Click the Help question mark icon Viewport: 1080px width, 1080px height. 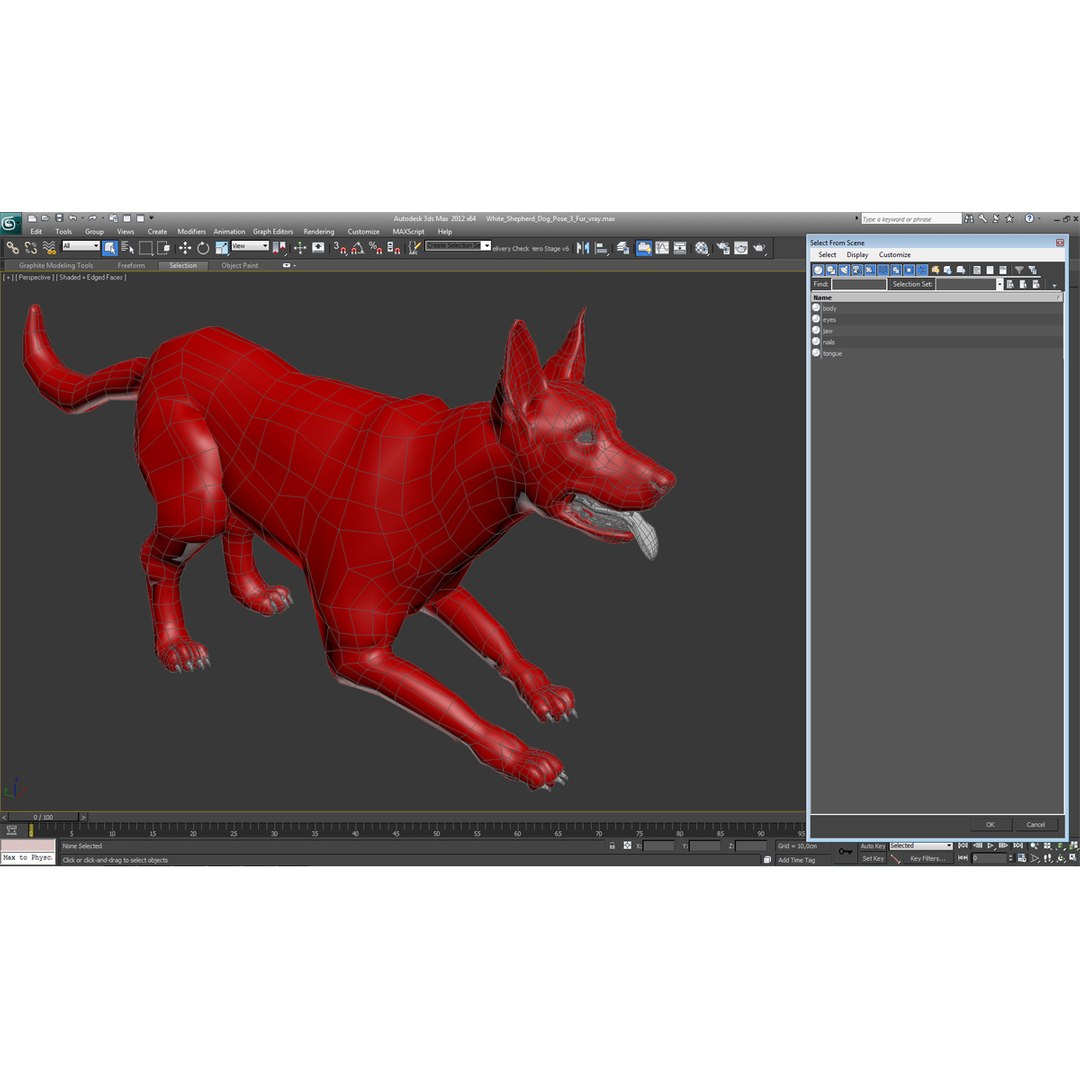1029,219
